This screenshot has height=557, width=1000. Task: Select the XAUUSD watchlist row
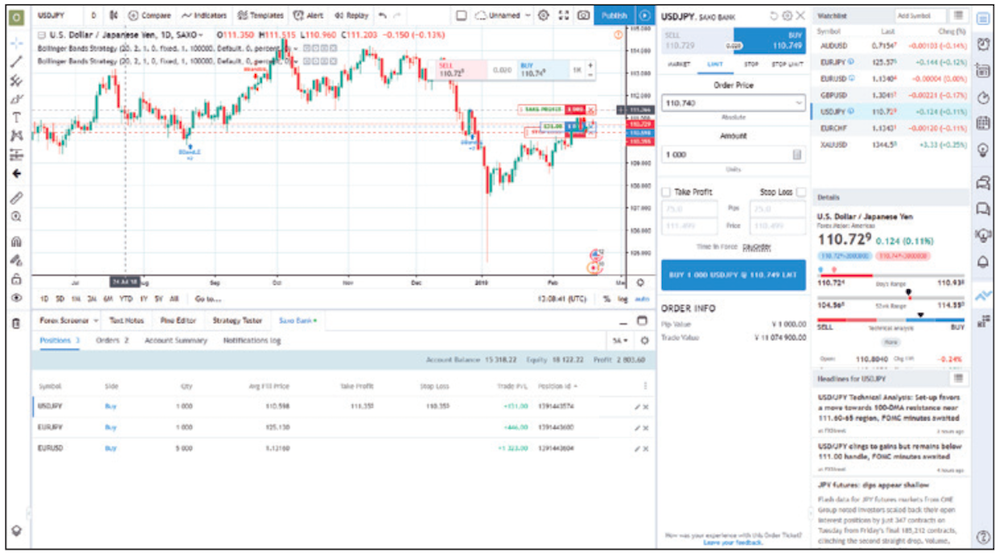[x=890, y=145]
